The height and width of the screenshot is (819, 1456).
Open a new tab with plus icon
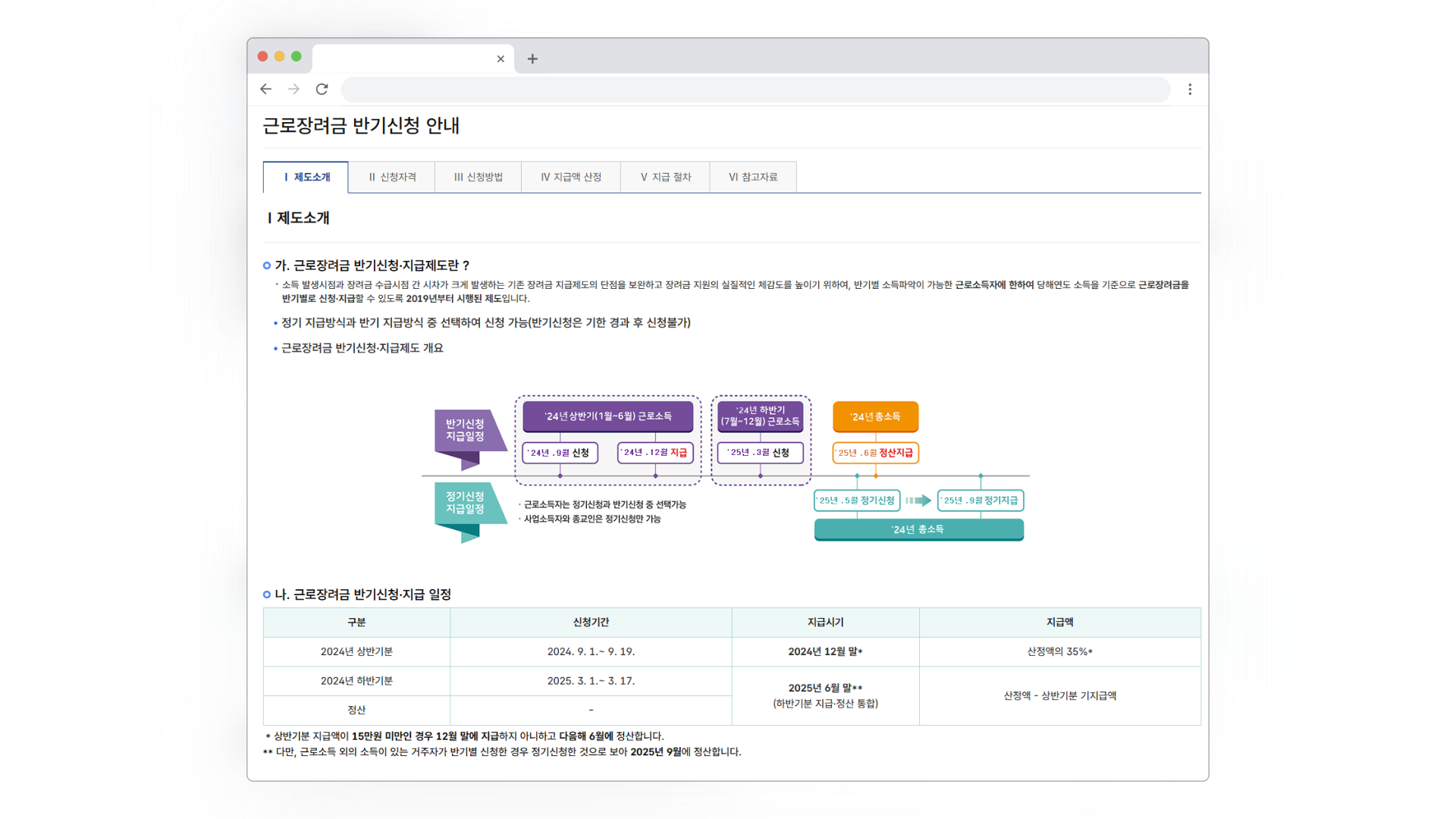click(x=532, y=59)
